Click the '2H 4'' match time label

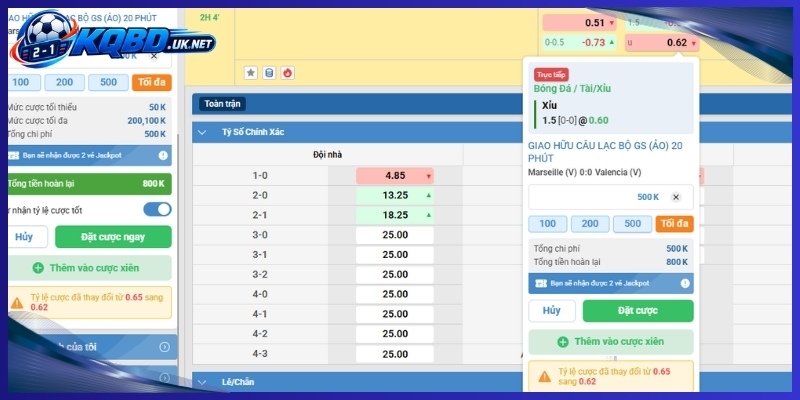(209, 17)
